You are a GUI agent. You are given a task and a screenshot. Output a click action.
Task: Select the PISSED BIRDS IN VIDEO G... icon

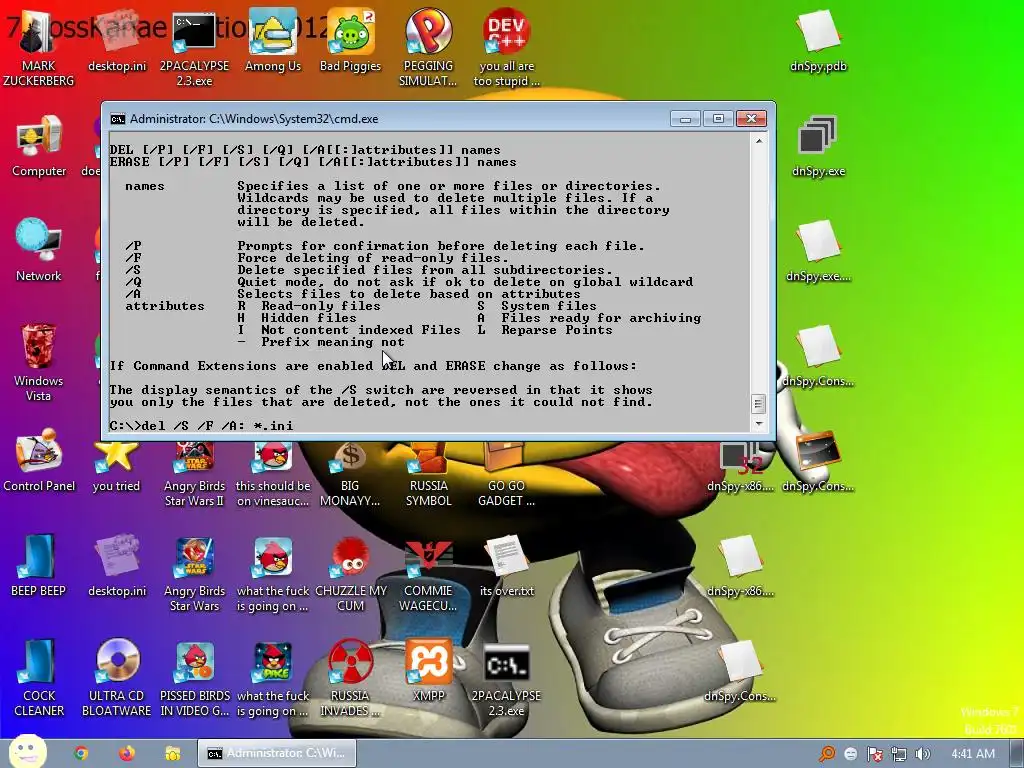tap(194, 678)
